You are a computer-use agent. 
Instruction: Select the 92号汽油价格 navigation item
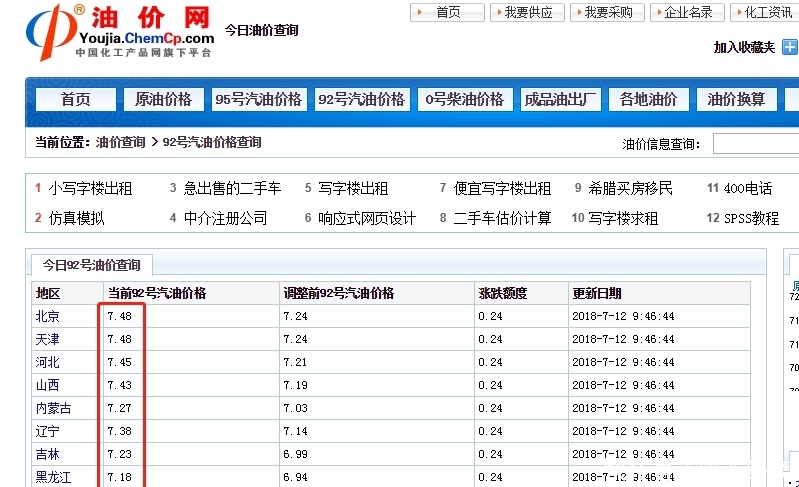pos(362,99)
